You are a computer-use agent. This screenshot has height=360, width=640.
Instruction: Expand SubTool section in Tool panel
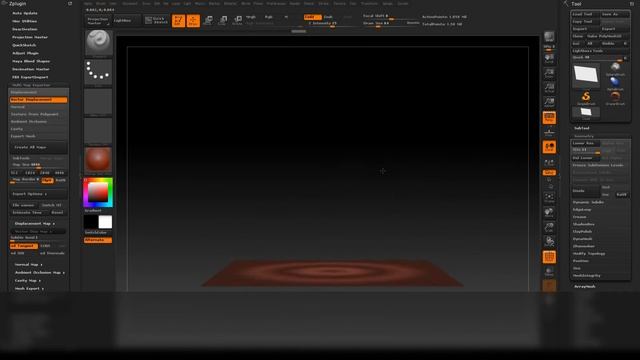click(582, 128)
